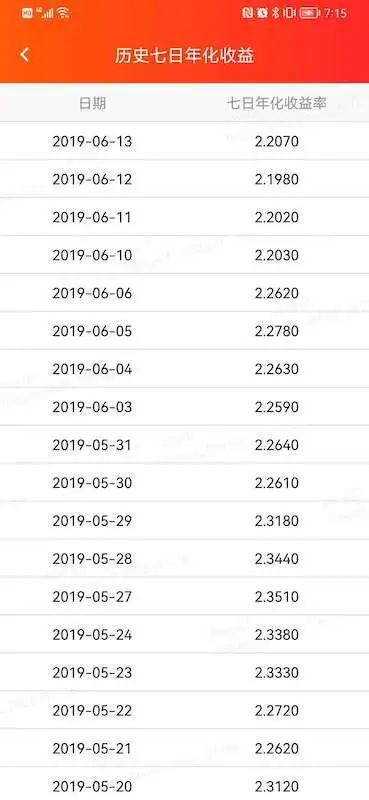The height and width of the screenshot is (800, 369).
Task: Tap the 日期 column header
Action: click(x=92, y=103)
